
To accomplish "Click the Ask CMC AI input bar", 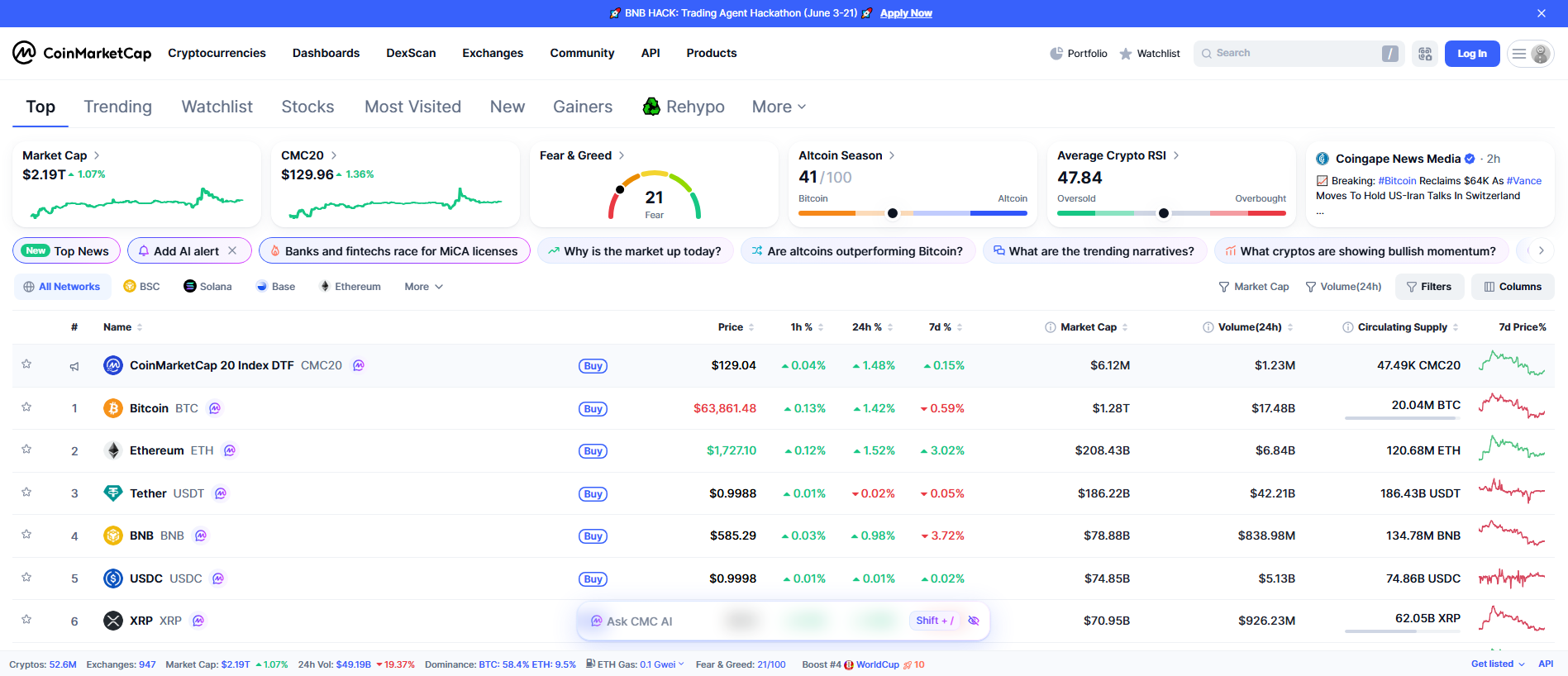I will pyautogui.click(x=783, y=621).
